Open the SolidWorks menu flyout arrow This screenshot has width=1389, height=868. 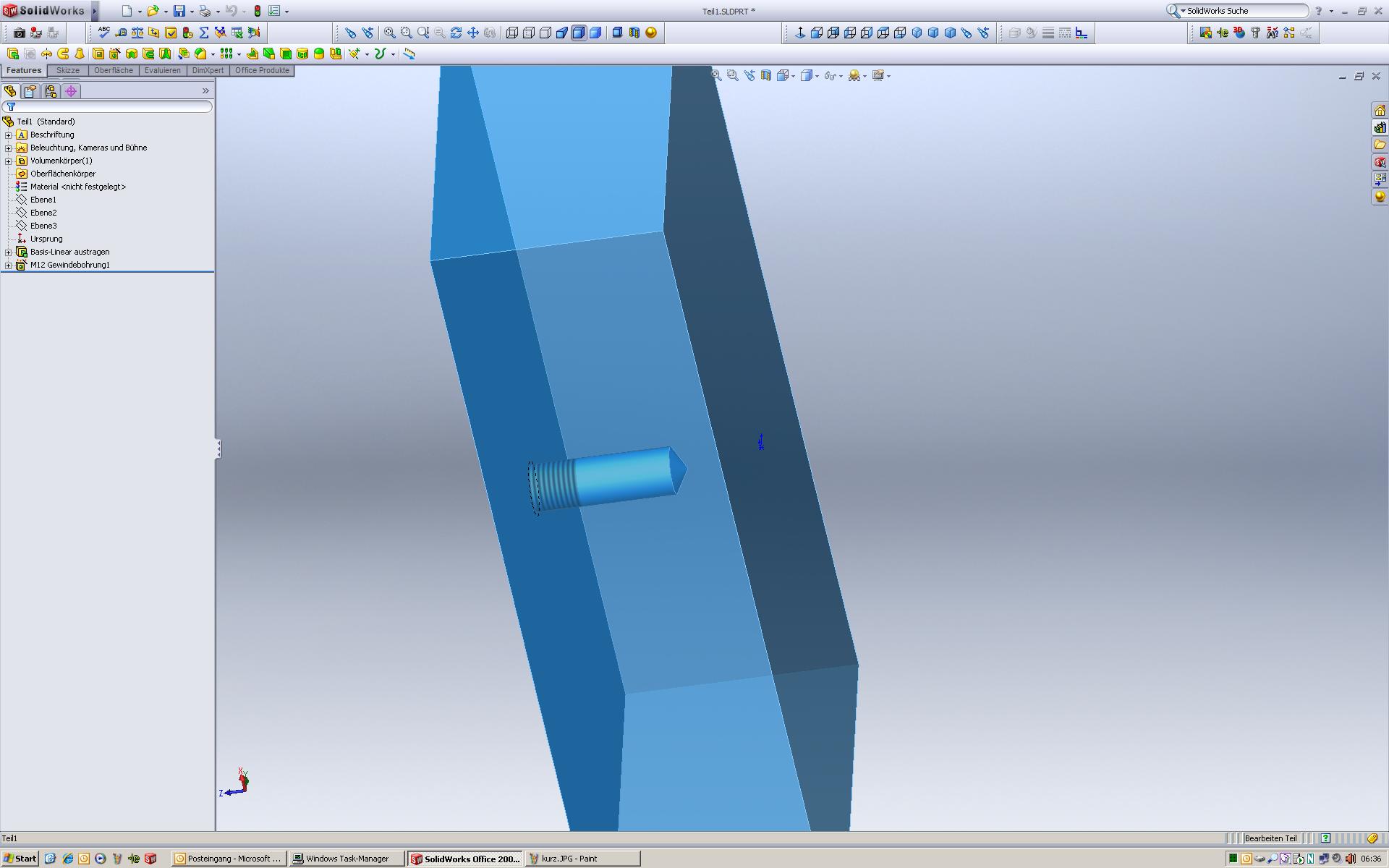point(94,11)
